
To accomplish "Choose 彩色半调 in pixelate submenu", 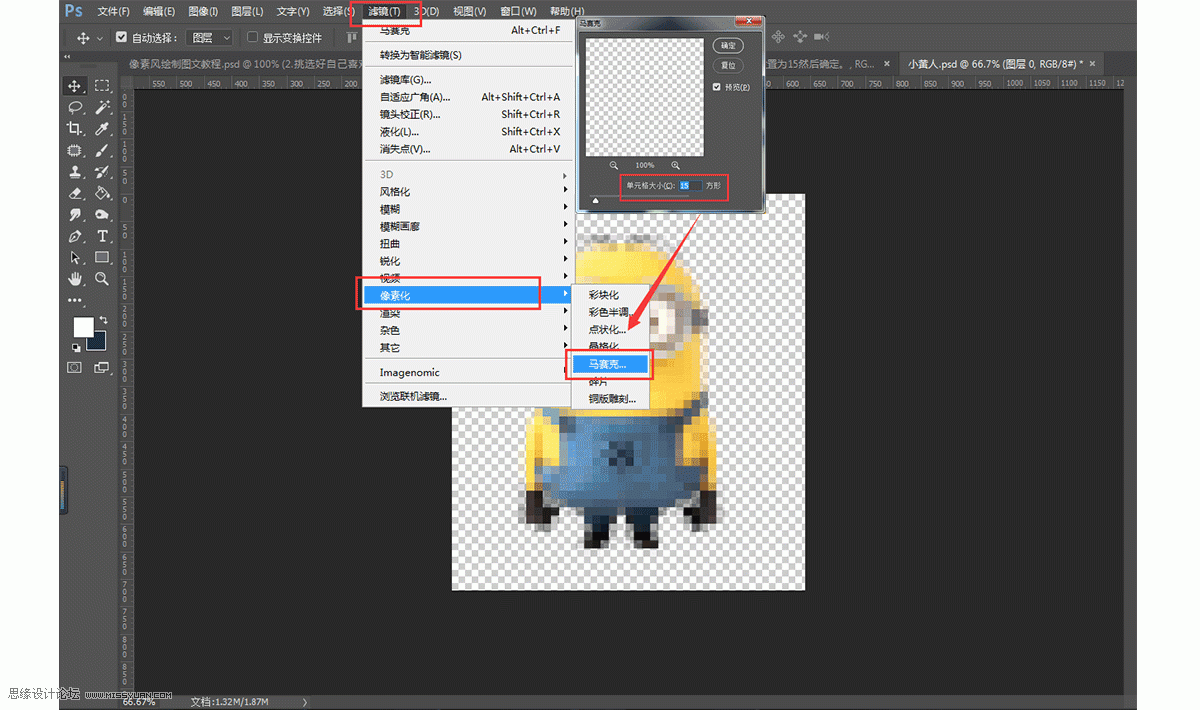I will pos(610,312).
